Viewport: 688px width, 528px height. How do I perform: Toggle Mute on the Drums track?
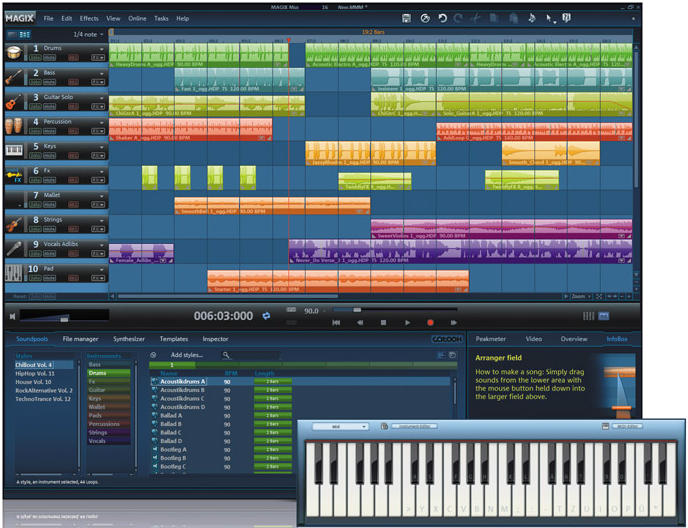coord(49,57)
